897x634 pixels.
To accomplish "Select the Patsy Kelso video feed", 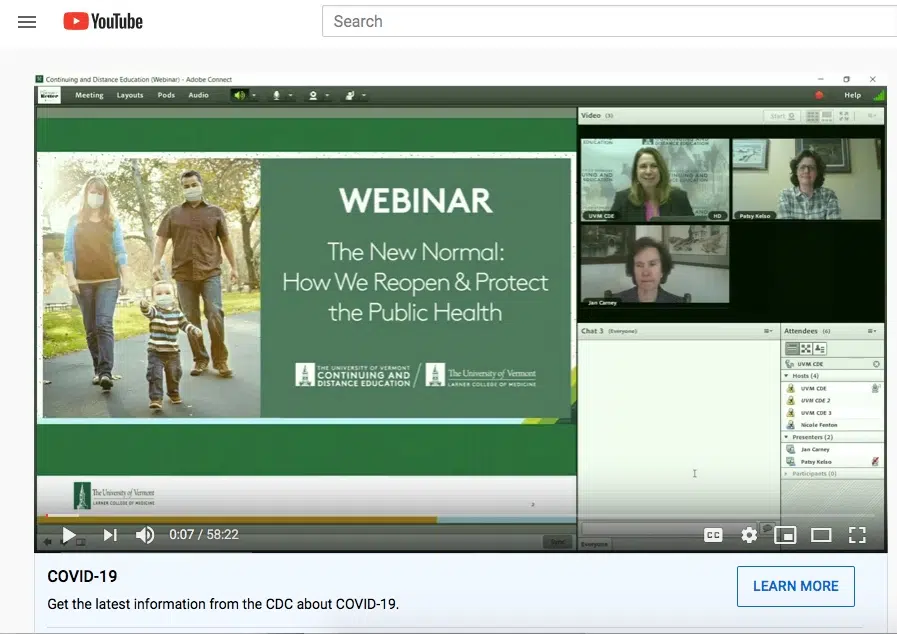I will click(807, 179).
